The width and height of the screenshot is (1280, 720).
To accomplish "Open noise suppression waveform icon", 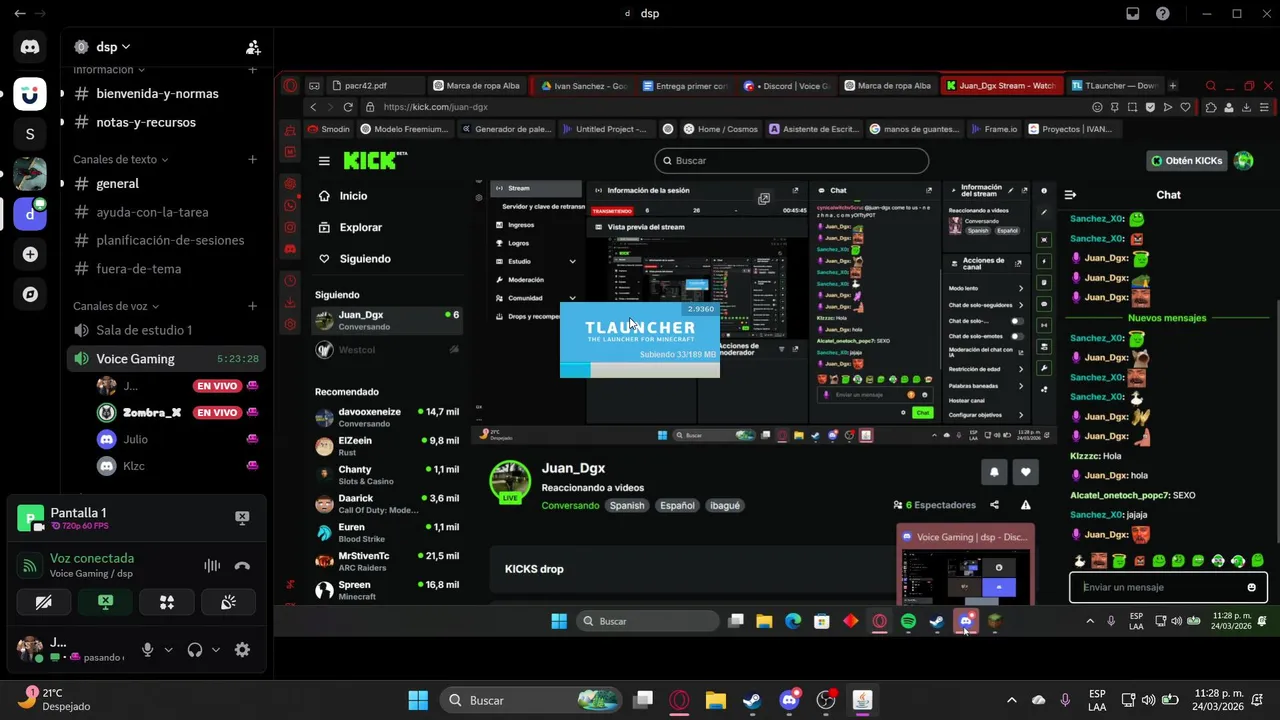I will [212, 565].
